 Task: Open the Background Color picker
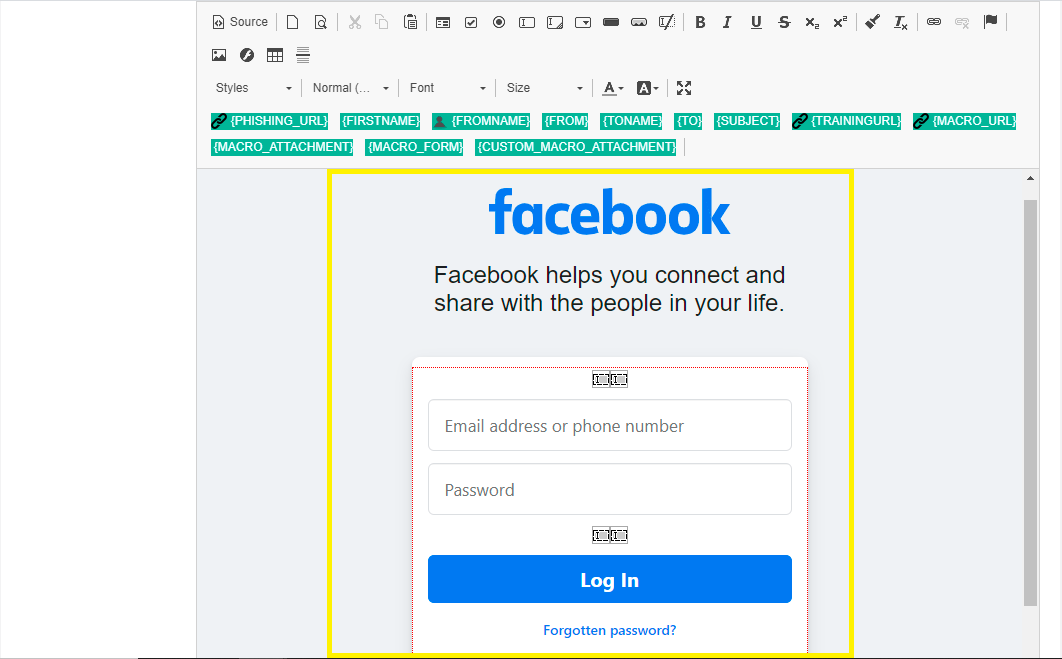coord(647,88)
